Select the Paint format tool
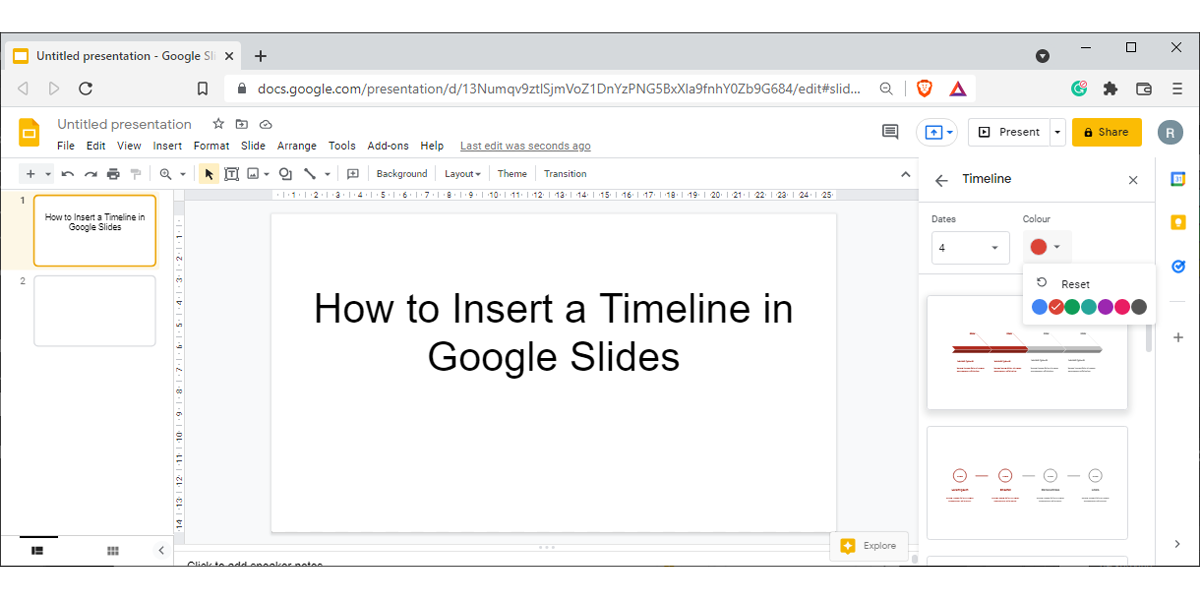The height and width of the screenshot is (600, 1200). (x=136, y=174)
